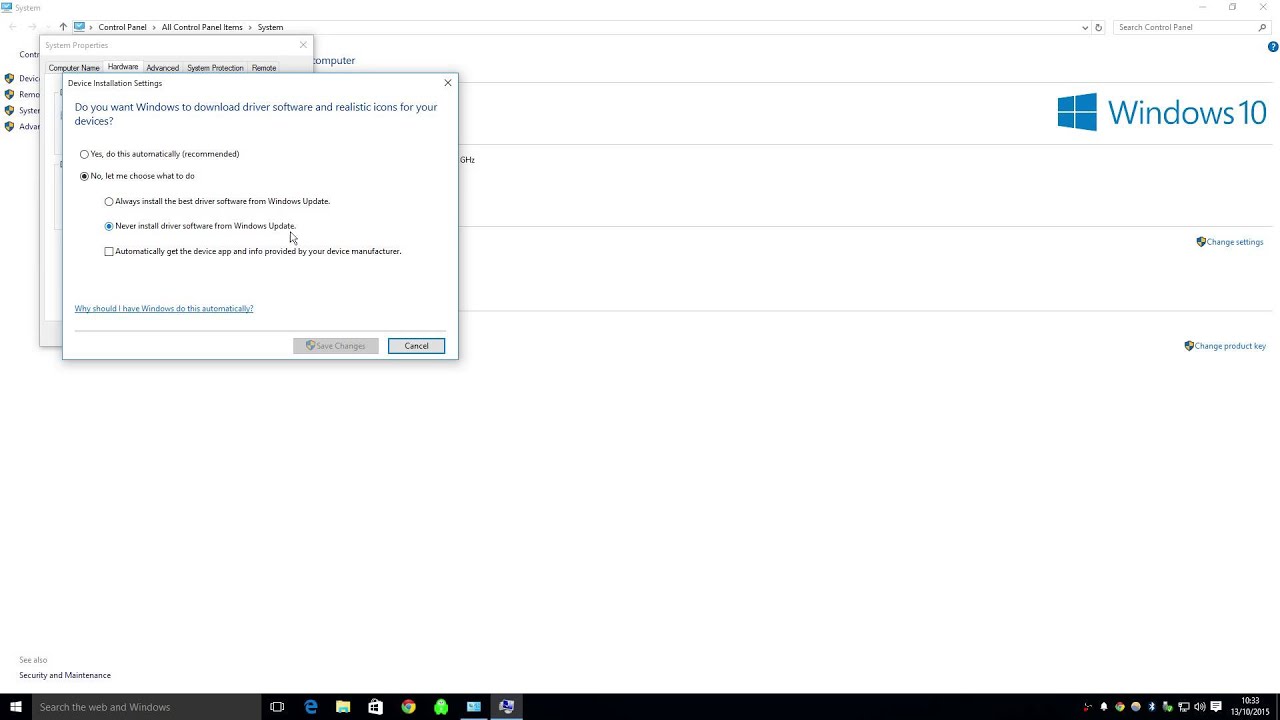Open the Windows Start button
This screenshot has width=1280, height=720.
click(16, 707)
